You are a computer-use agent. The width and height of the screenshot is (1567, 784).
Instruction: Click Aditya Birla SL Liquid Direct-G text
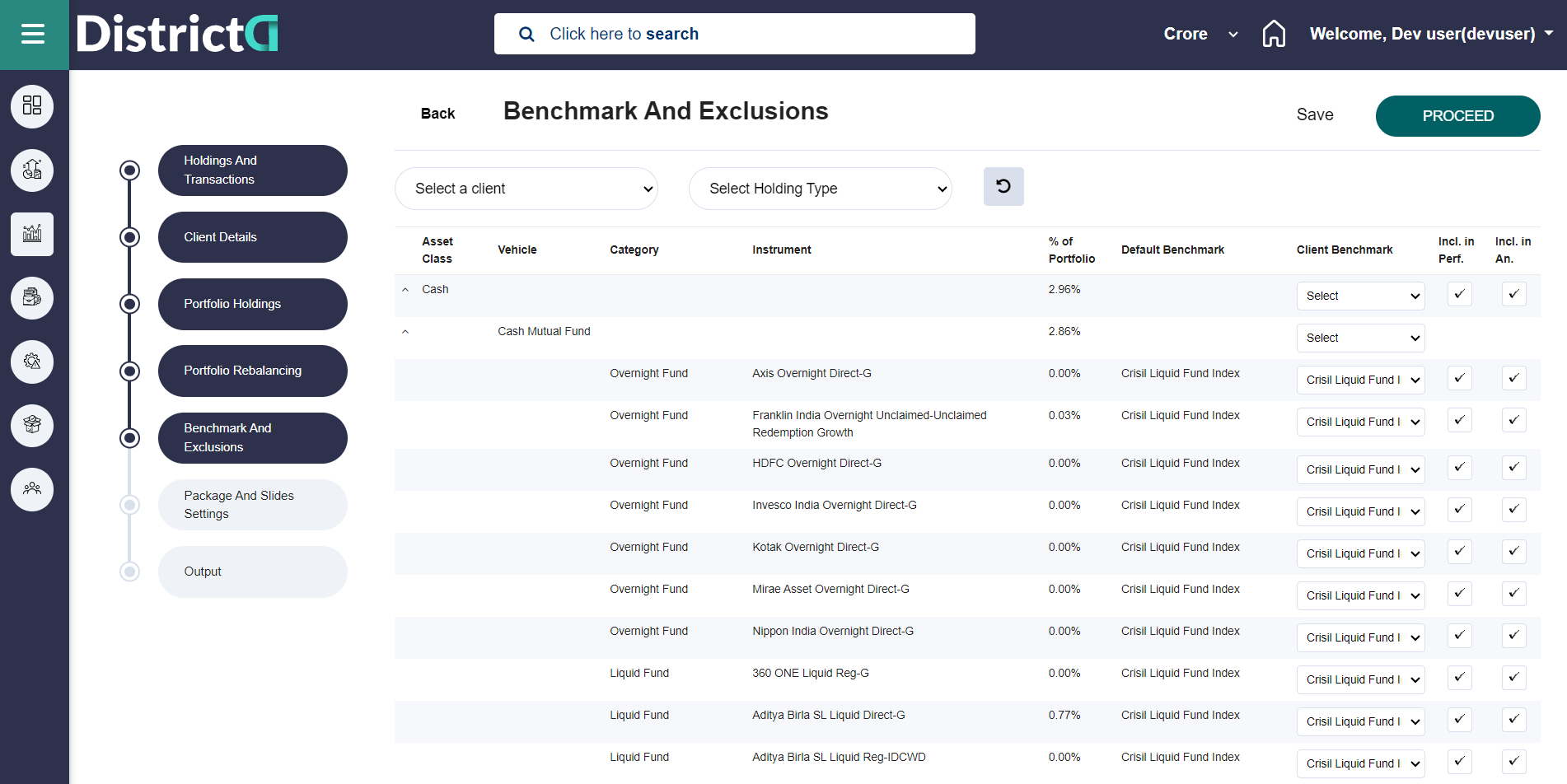click(829, 715)
